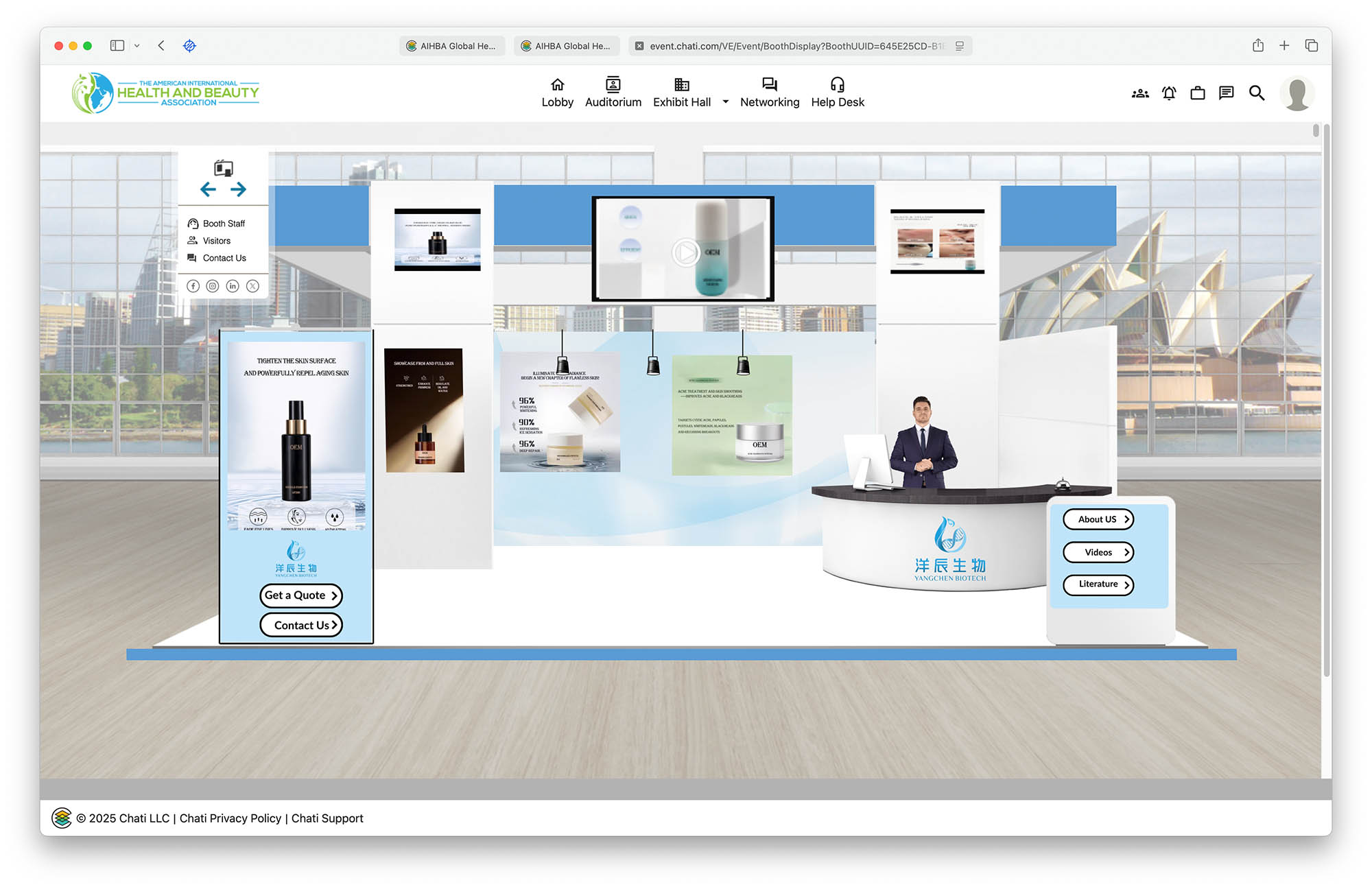Expand the Exhibit Hall dropdown arrow
The width and height of the screenshot is (1372, 889).
click(725, 102)
